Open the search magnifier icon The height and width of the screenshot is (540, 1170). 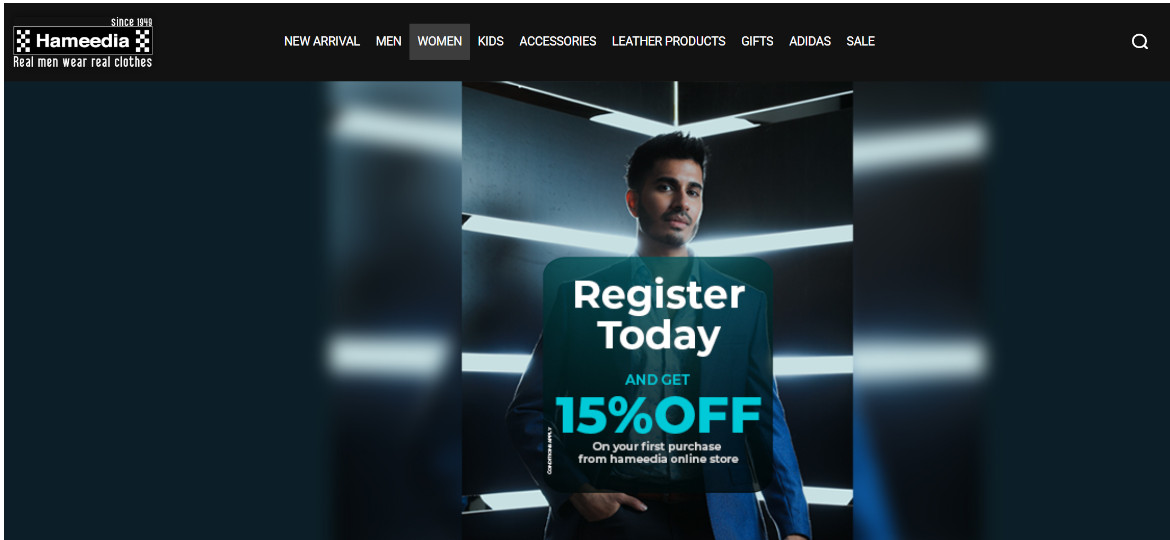[x=1139, y=42]
